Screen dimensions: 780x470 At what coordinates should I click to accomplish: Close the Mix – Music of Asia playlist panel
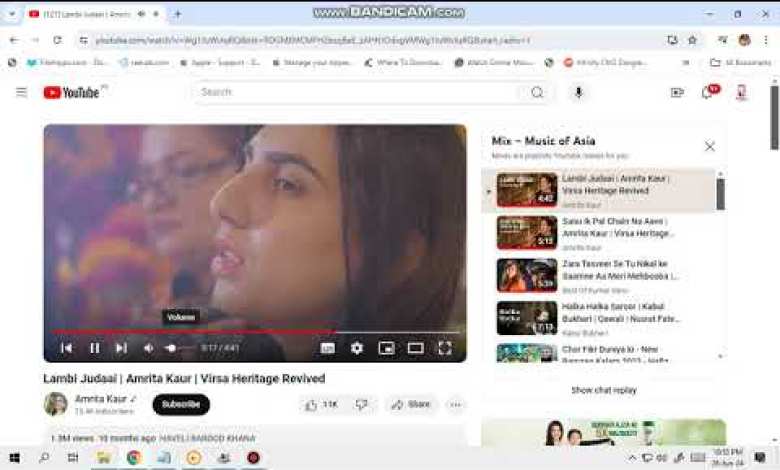710,146
